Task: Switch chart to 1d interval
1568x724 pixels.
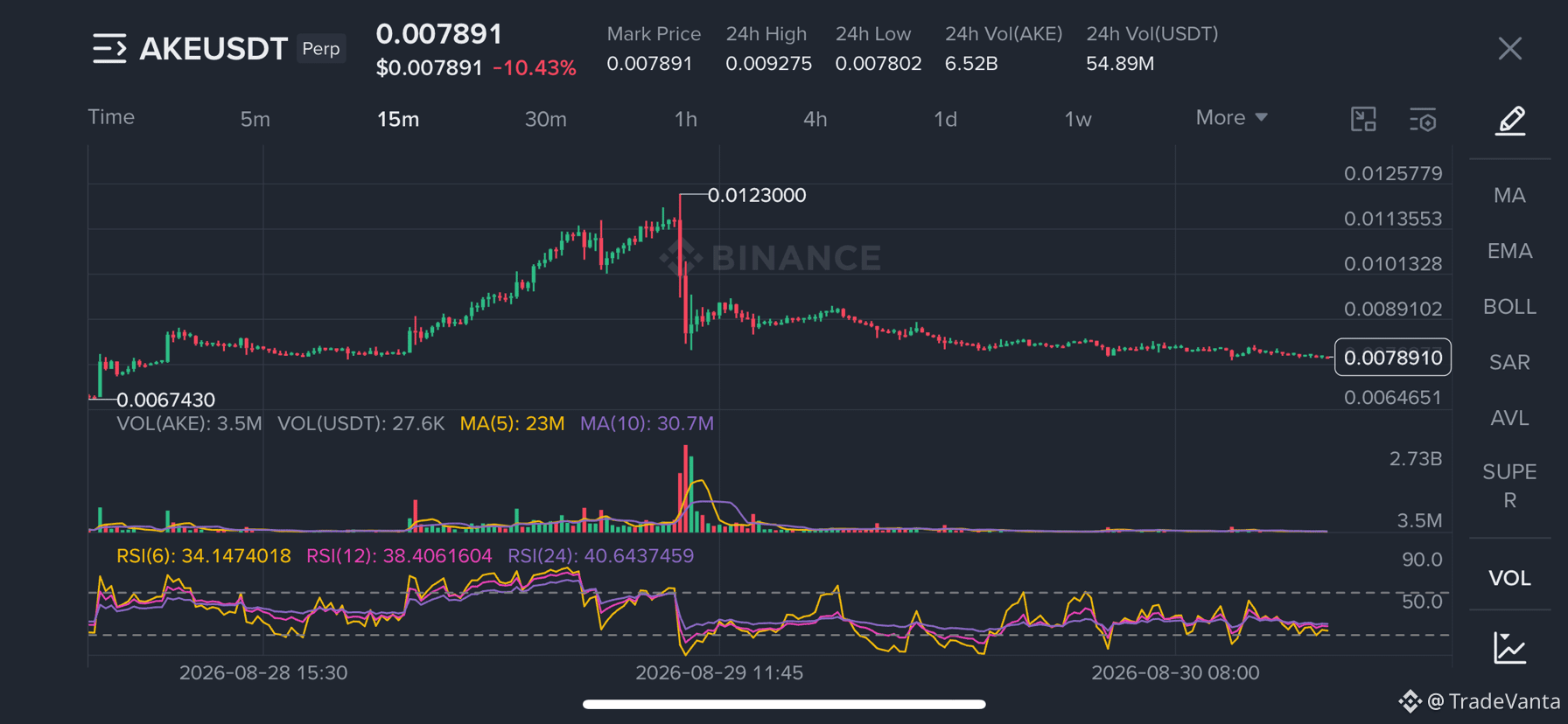Action: (945, 119)
